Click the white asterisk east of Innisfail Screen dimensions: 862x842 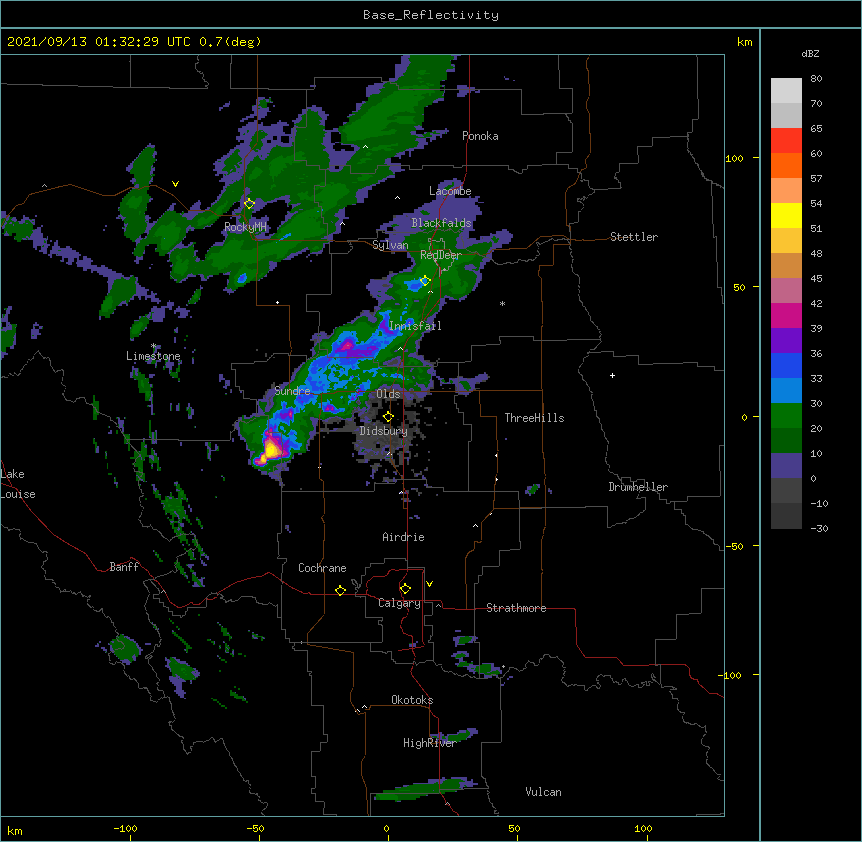click(502, 303)
